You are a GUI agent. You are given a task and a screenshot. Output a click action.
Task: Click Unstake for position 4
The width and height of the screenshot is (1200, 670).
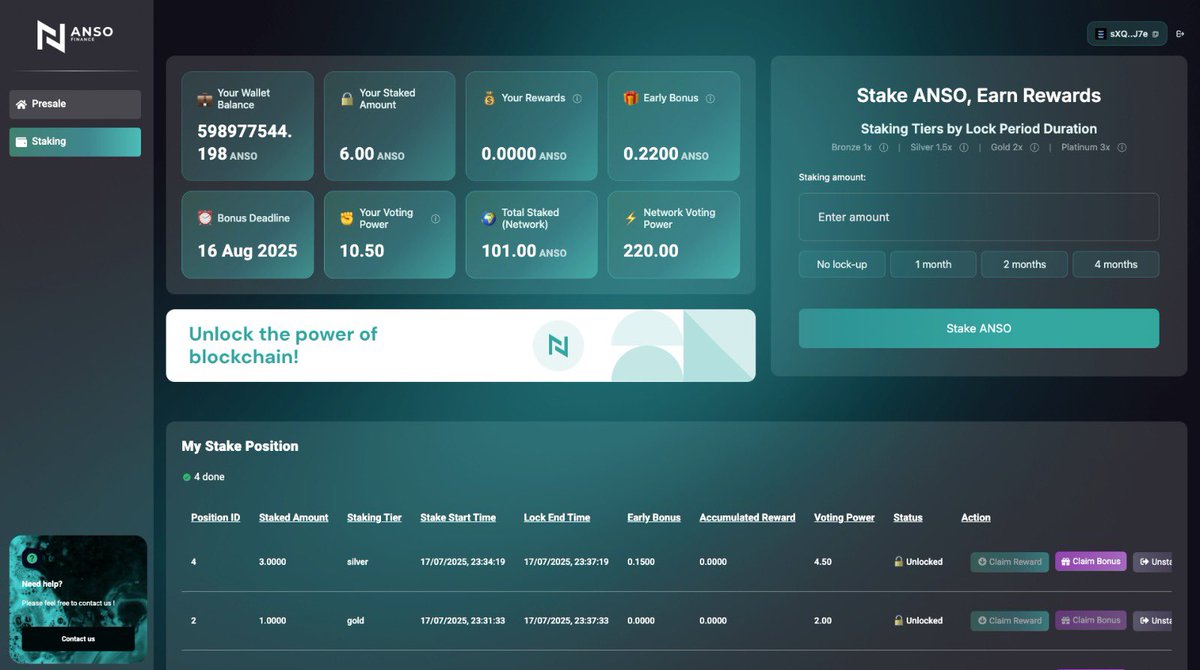[x=1153, y=562]
